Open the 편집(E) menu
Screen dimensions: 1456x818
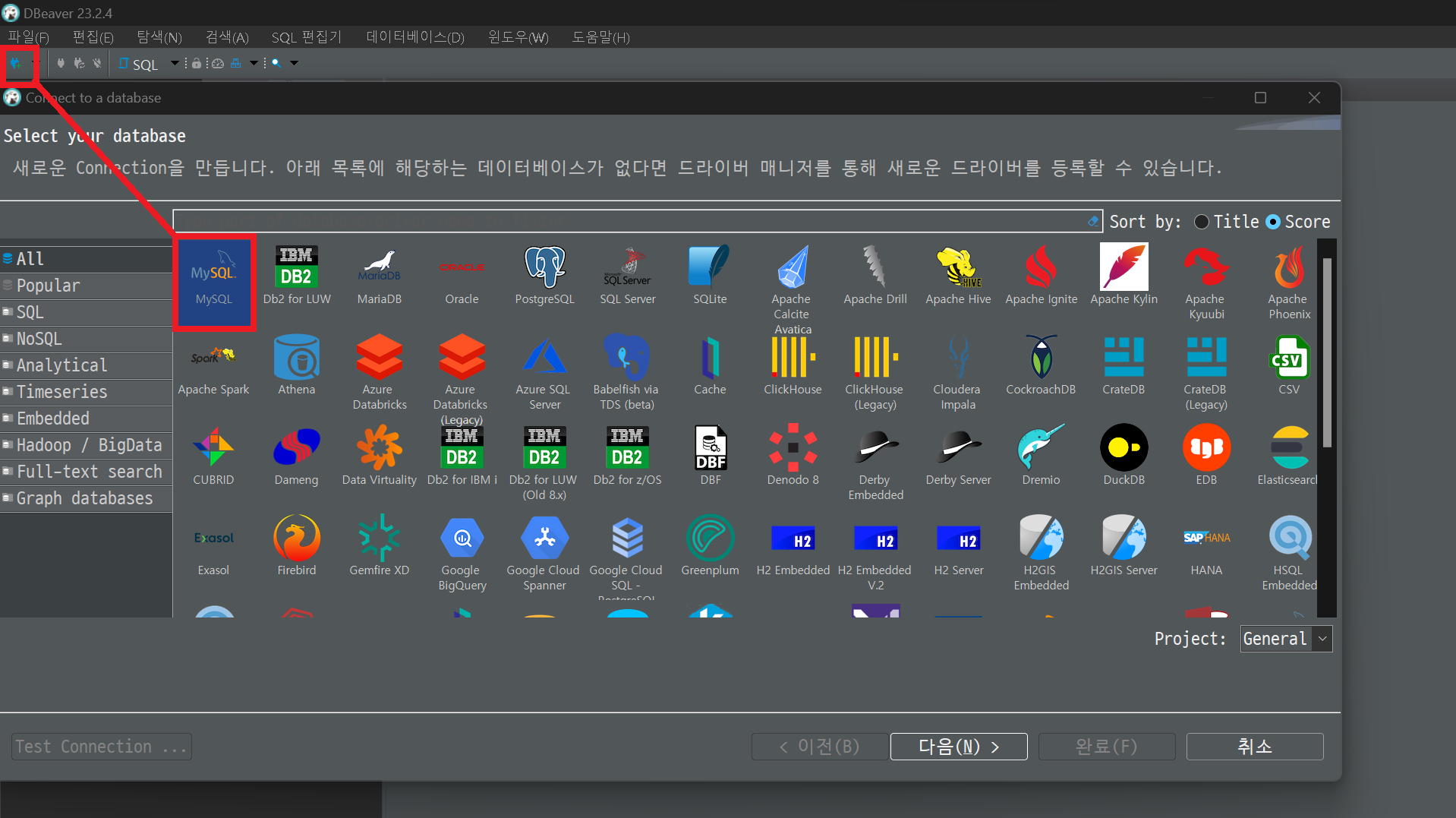coord(93,37)
